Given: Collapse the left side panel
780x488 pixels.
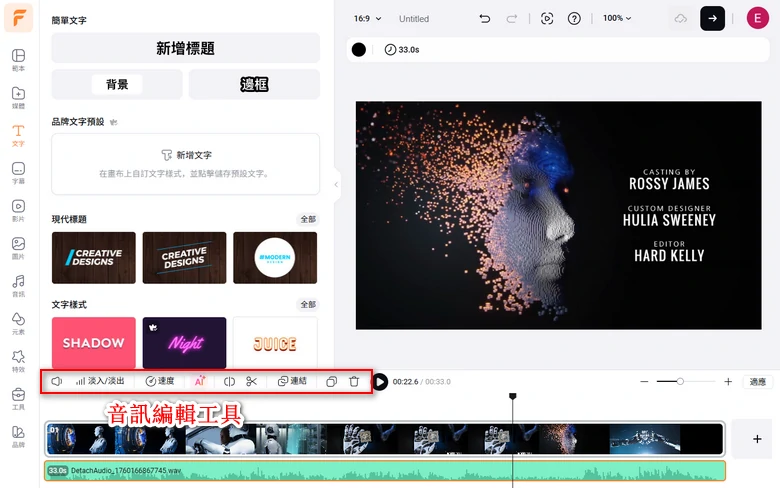Looking at the screenshot, I should [337, 185].
